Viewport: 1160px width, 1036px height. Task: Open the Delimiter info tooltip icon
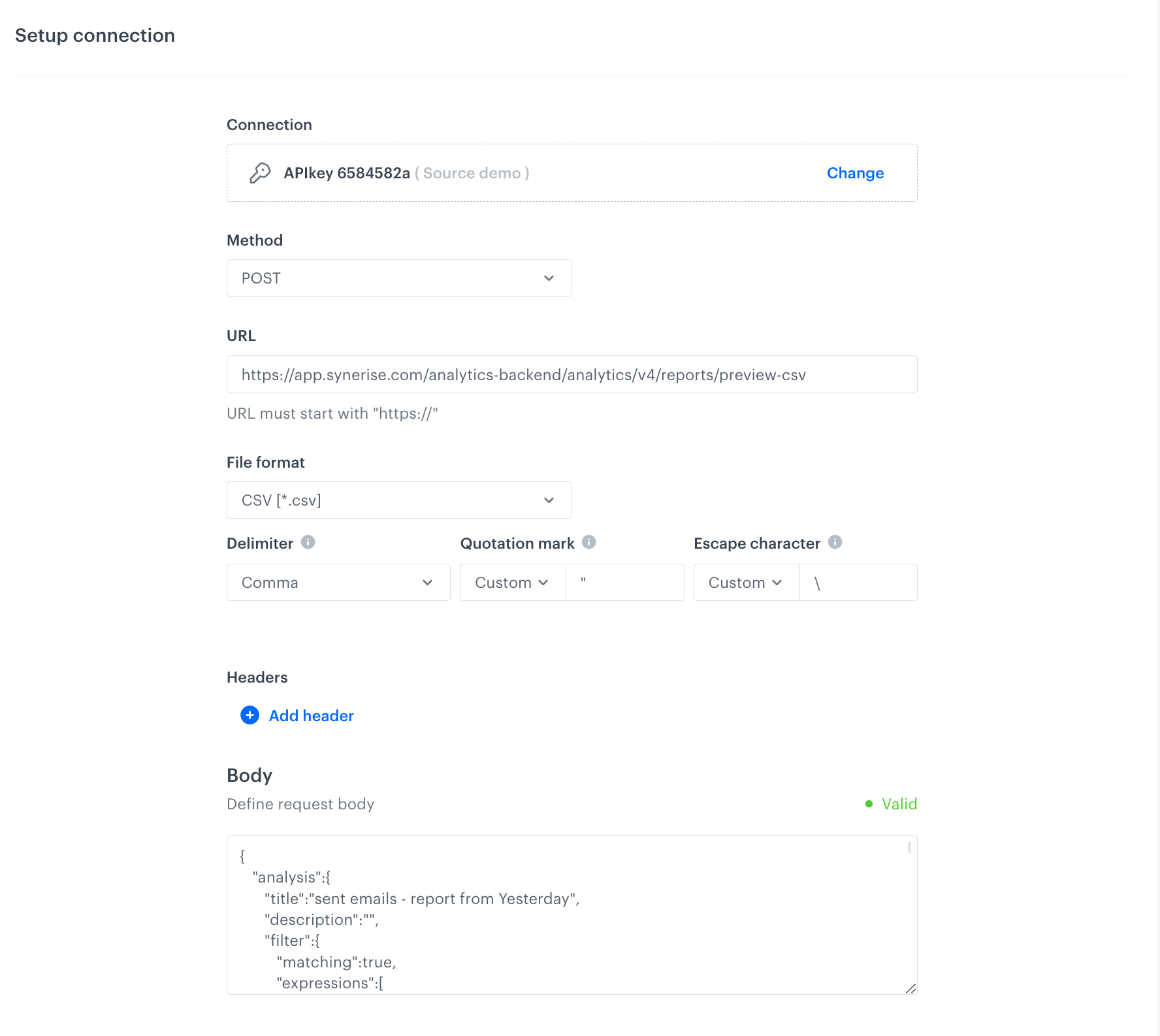(310, 542)
